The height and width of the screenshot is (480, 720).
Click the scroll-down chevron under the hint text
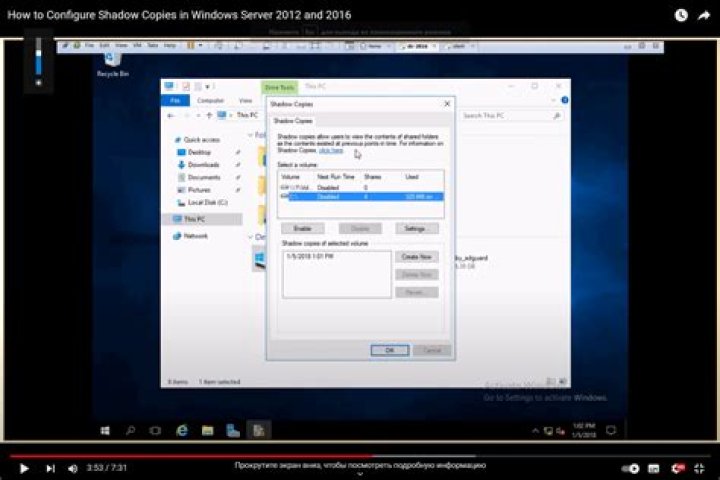[x=360, y=474]
